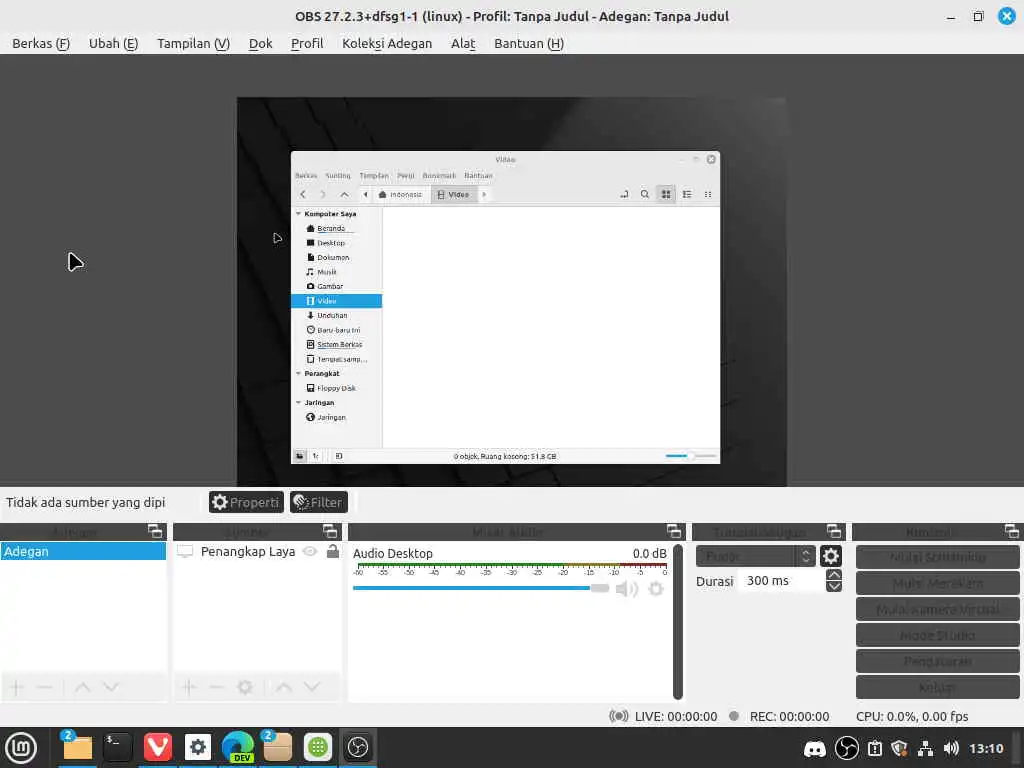1024x768 pixels.
Task: Open Audio Desktop settings gear
Action: point(656,589)
